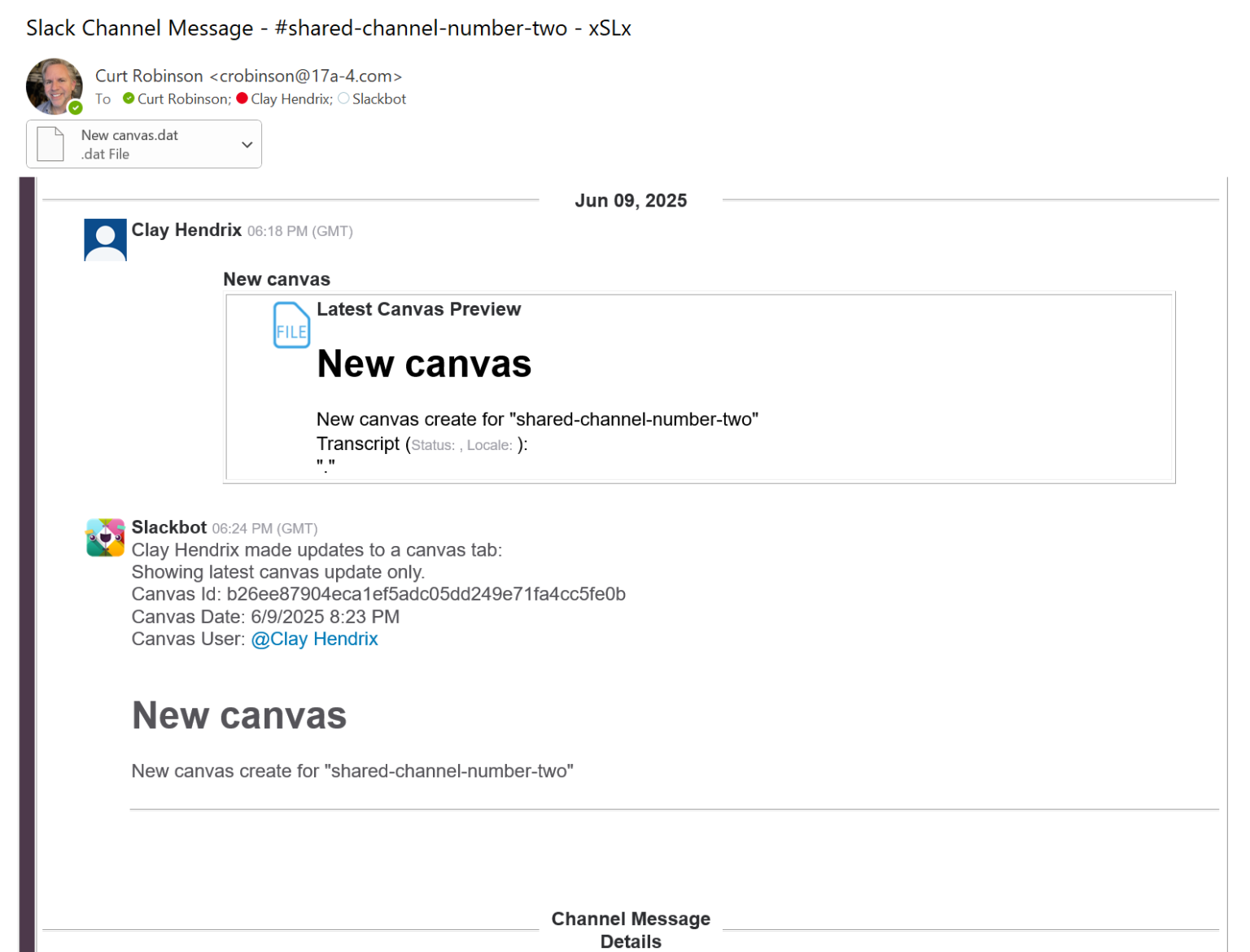The height and width of the screenshot is (952, 1250).
Task: Click the red presence dot next to Clay Hendrix
Action: [241, 98]
